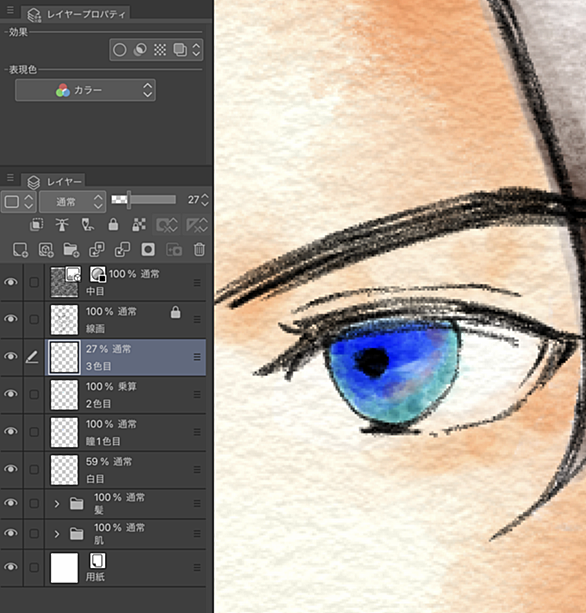Click apply mask to layer icon

coord(174,249)
